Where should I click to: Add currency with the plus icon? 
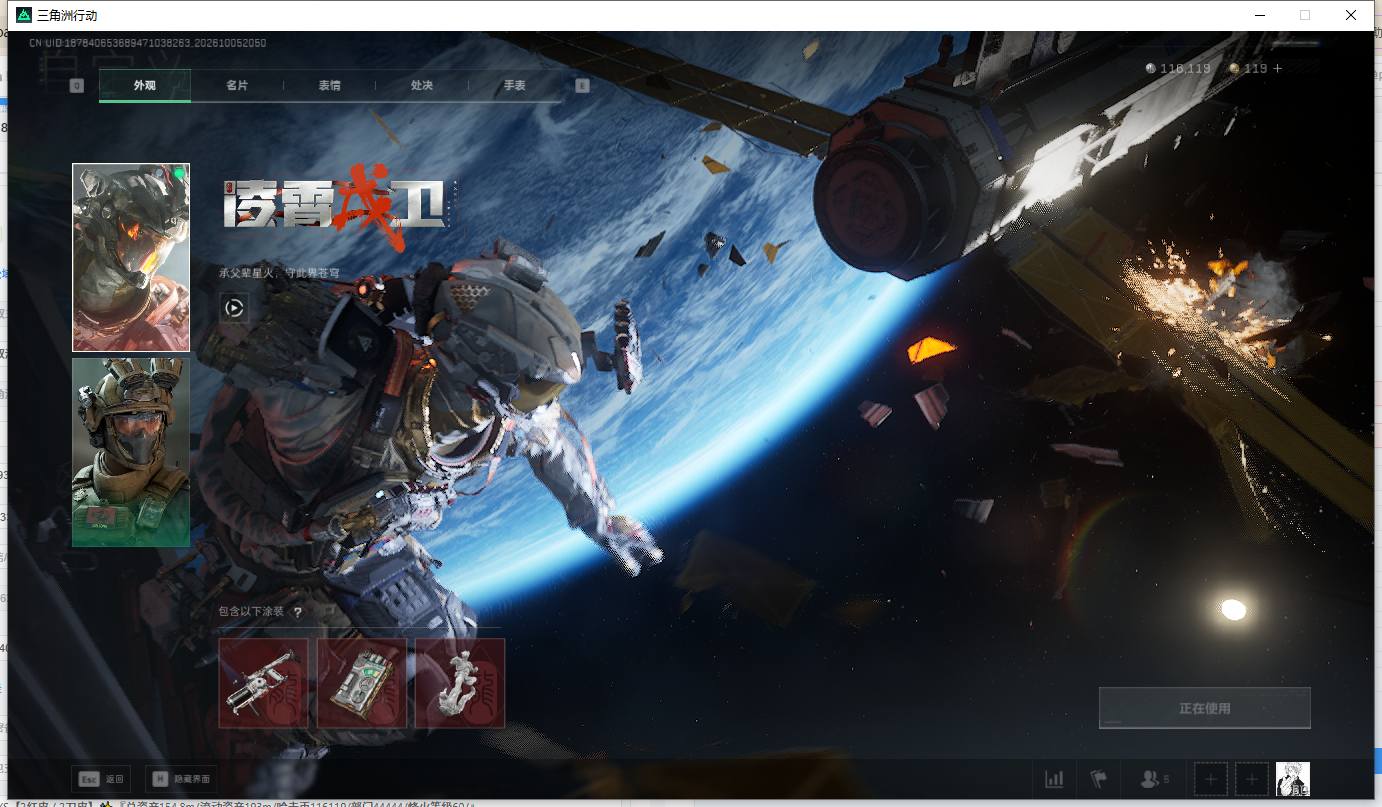[1277, 69]
